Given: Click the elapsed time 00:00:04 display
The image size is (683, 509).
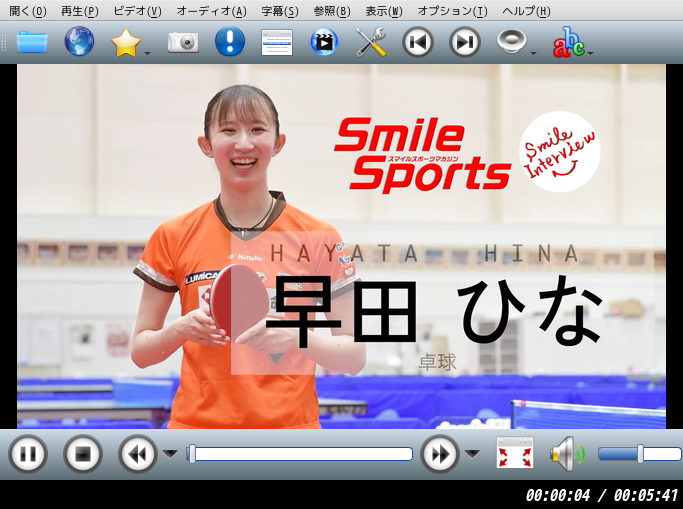Looking at the screenshot, I should (558, 495).
